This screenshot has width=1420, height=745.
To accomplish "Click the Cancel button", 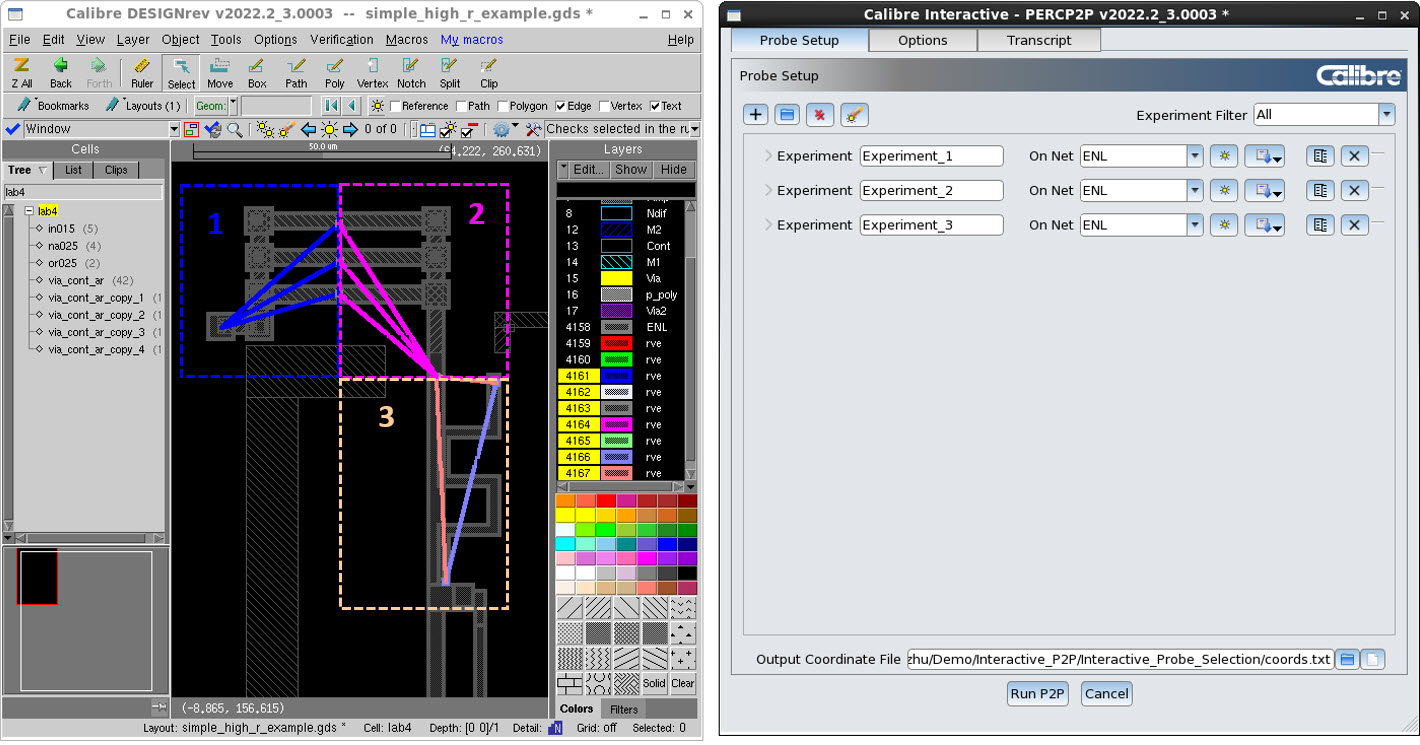I will [1106, 693].
